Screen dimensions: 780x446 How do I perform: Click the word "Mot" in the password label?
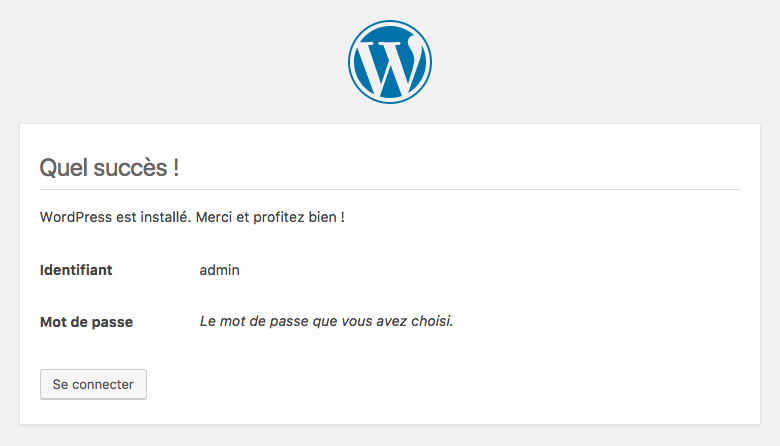point(53,322)
